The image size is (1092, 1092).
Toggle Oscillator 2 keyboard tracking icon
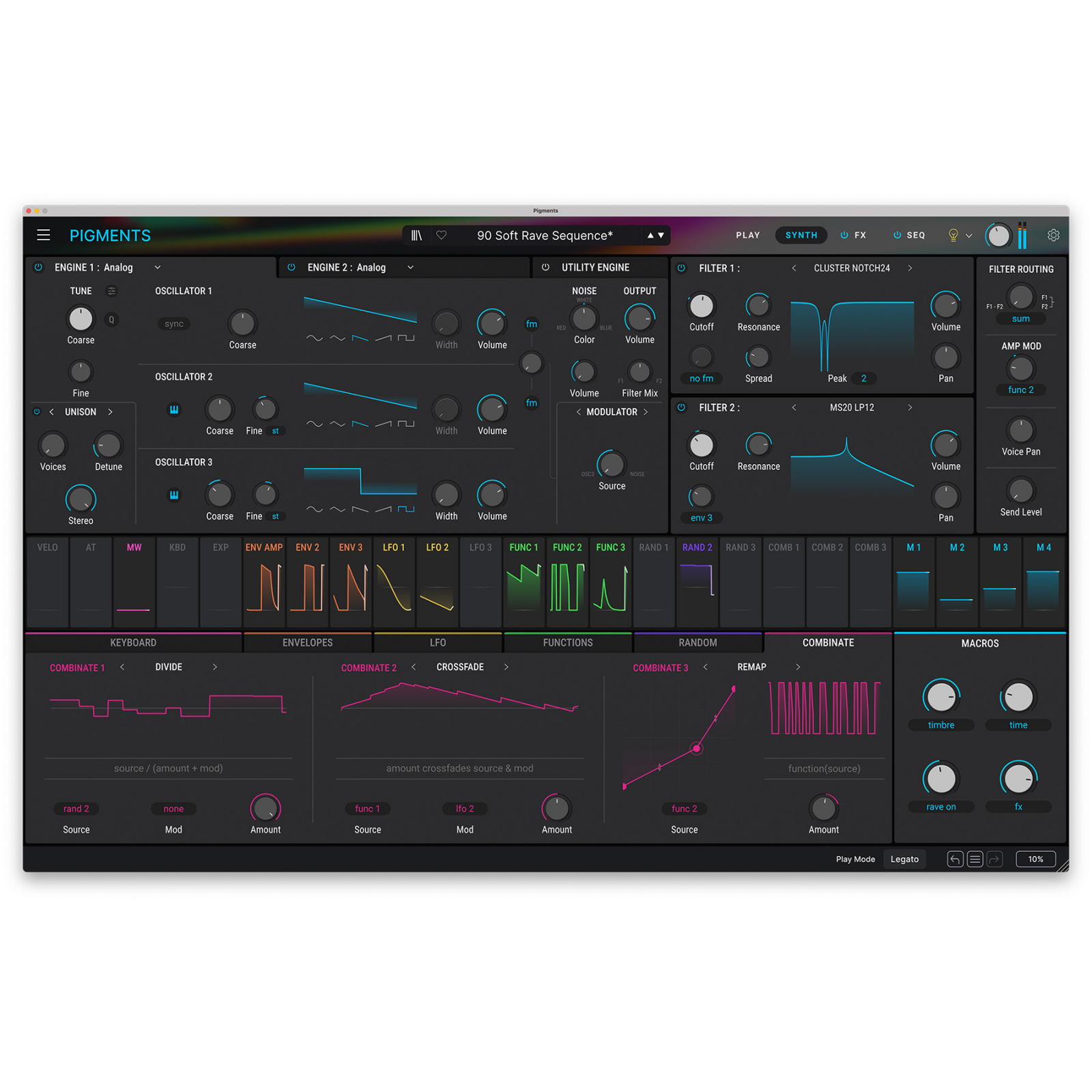click(x=174, y=409)
